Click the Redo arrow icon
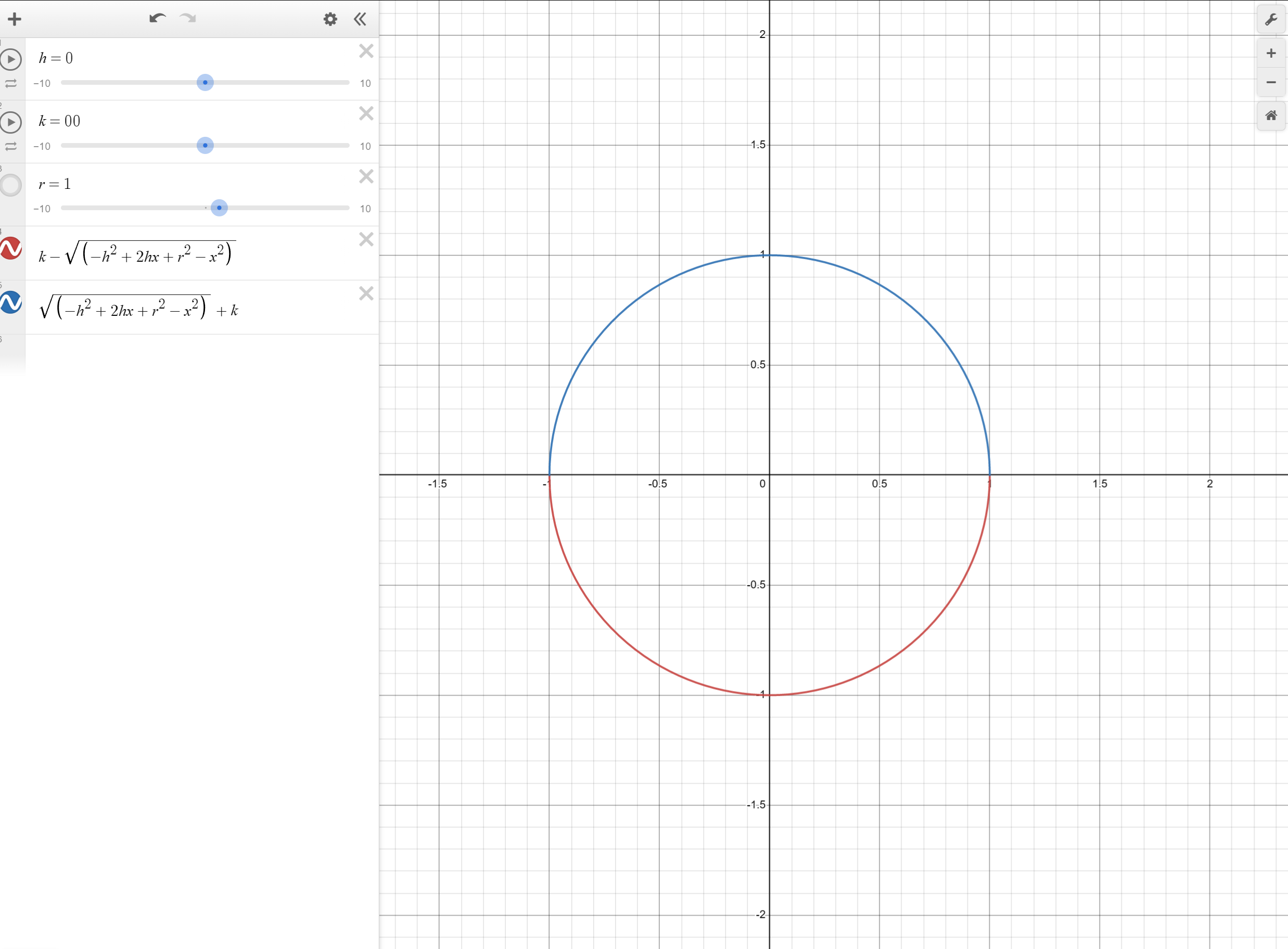1288x949 pixels. [188, 18]
